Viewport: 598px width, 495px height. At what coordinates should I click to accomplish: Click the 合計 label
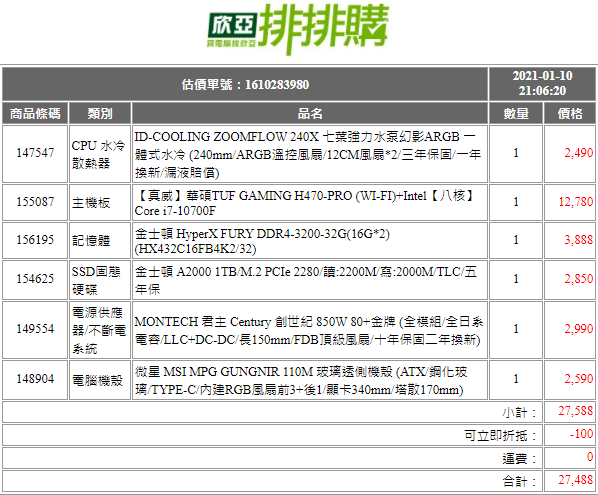[x=519, y=481]
